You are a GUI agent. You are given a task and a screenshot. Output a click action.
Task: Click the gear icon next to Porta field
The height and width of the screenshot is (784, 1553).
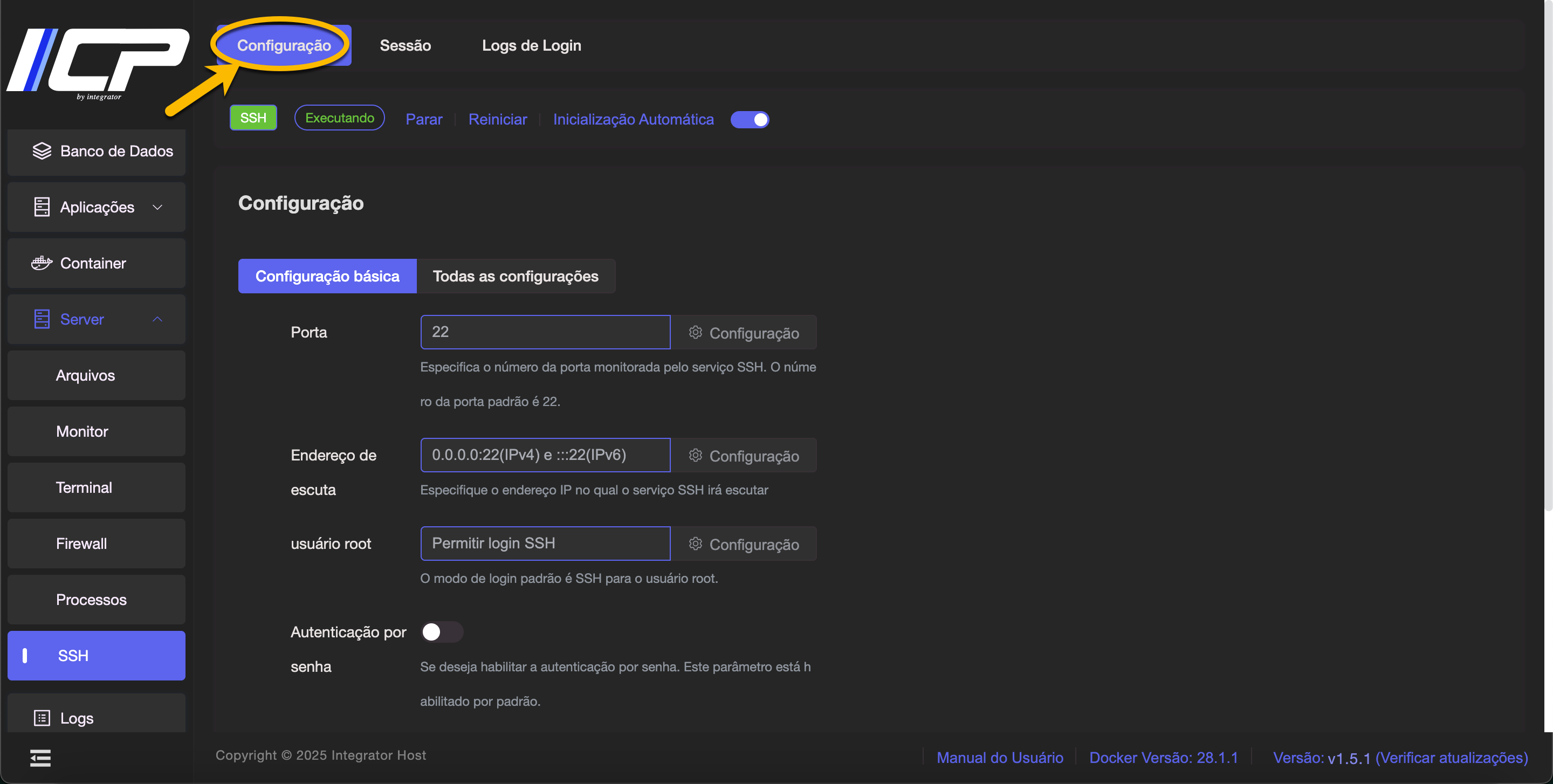[x=695, y=332]
